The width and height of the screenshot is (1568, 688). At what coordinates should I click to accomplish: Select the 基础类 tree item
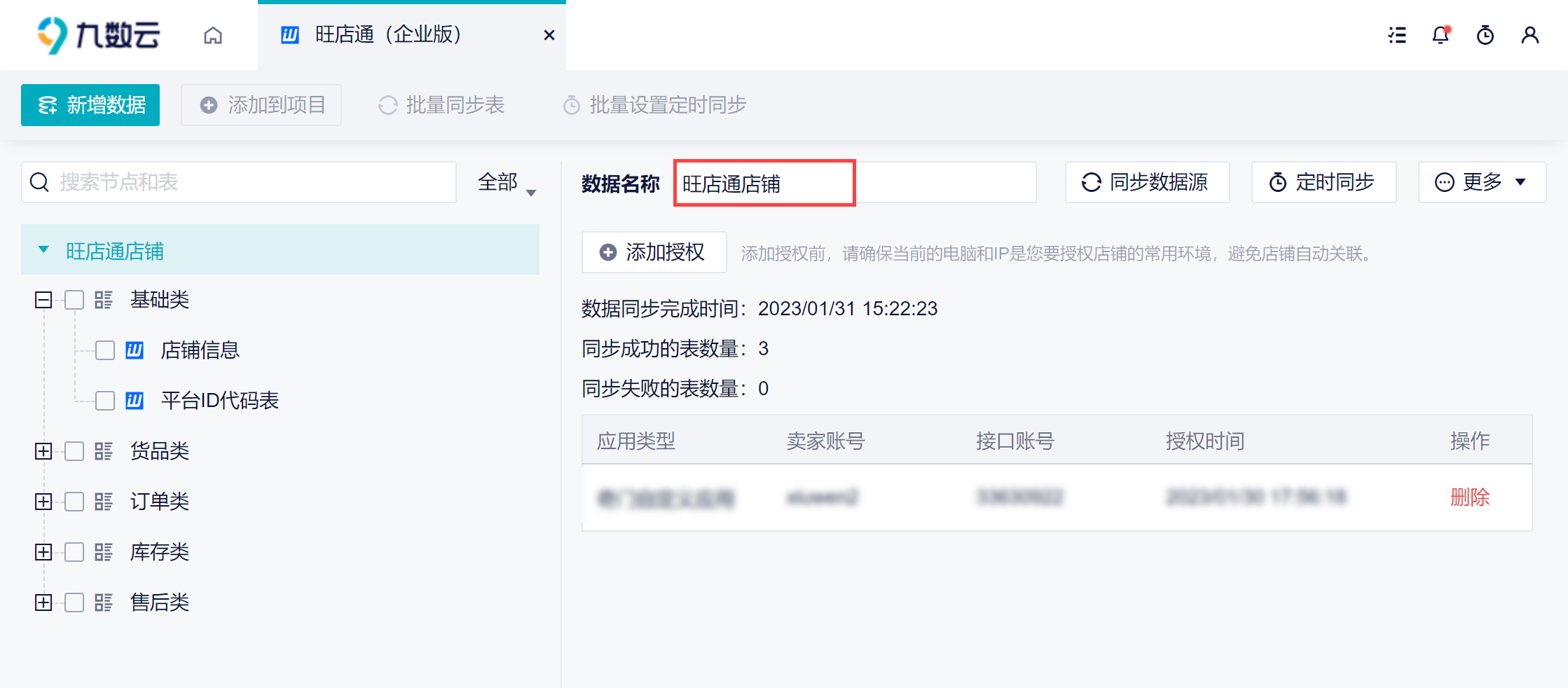coord(160,300)
